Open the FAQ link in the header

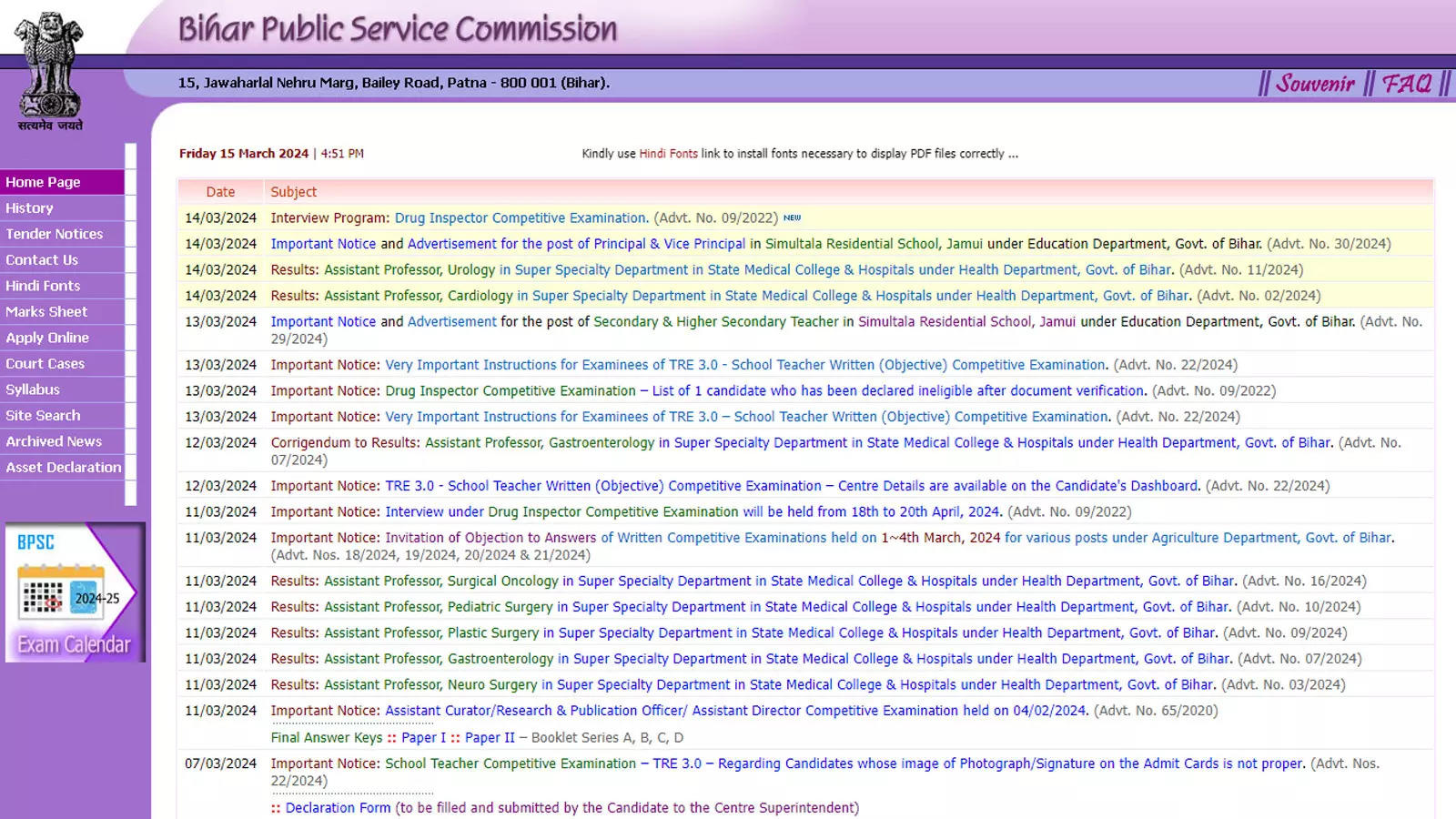(1407, 84)
